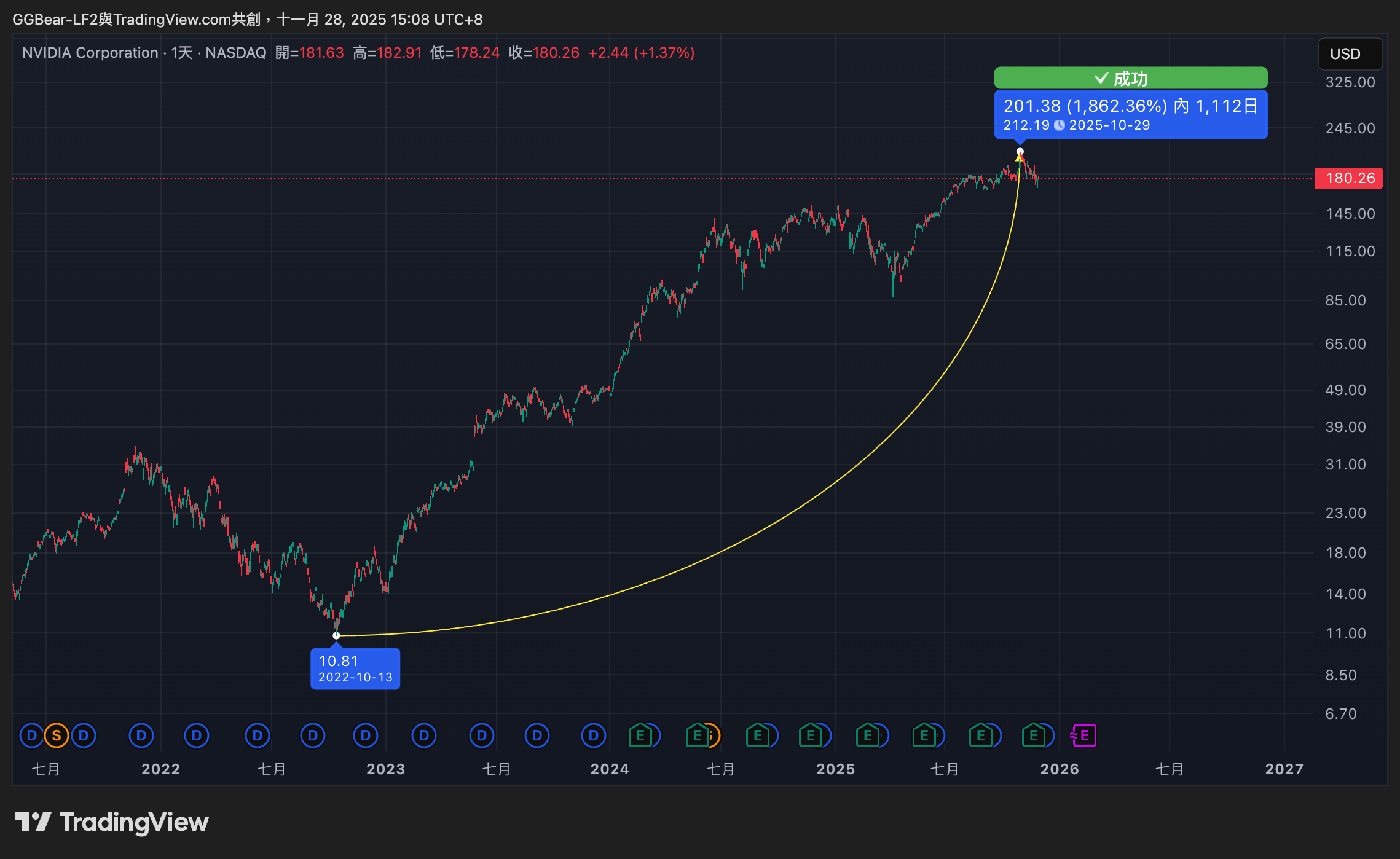
Task: Click the red 180.26 current price tag
Action: 1348,178
